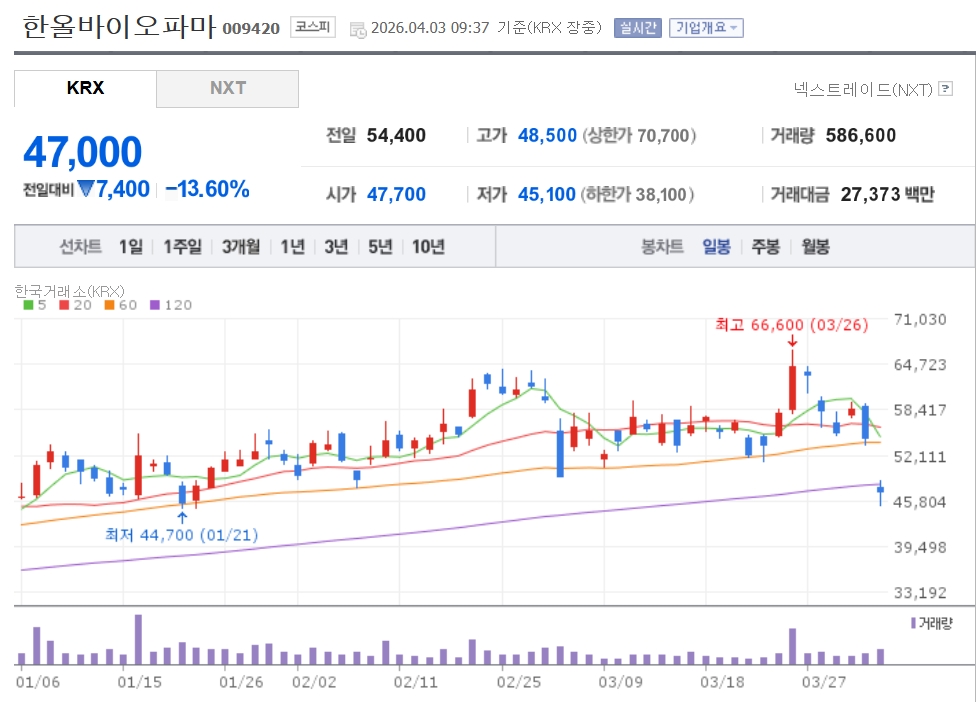Viewport: 976px width, 702px height.
Task: Click the blue down-triangle price change icon
Action: [x=86, y=189]
